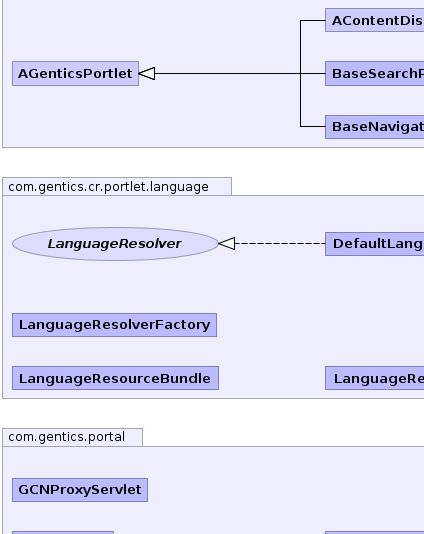Click the partially visible box at bottom right
Viewport: 424px width, 534px height.
click(x=375, y=532)
